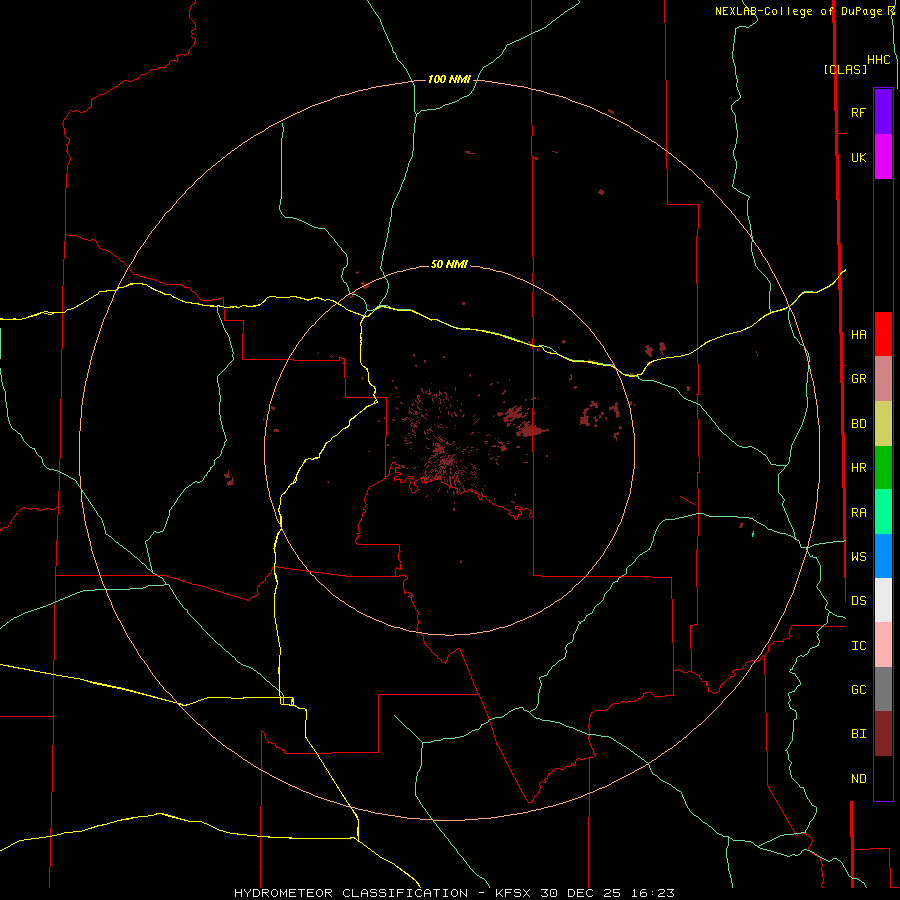Click the "HHC" product label
The height and width of the screenshot is (900, 900).
pos(878,60)
